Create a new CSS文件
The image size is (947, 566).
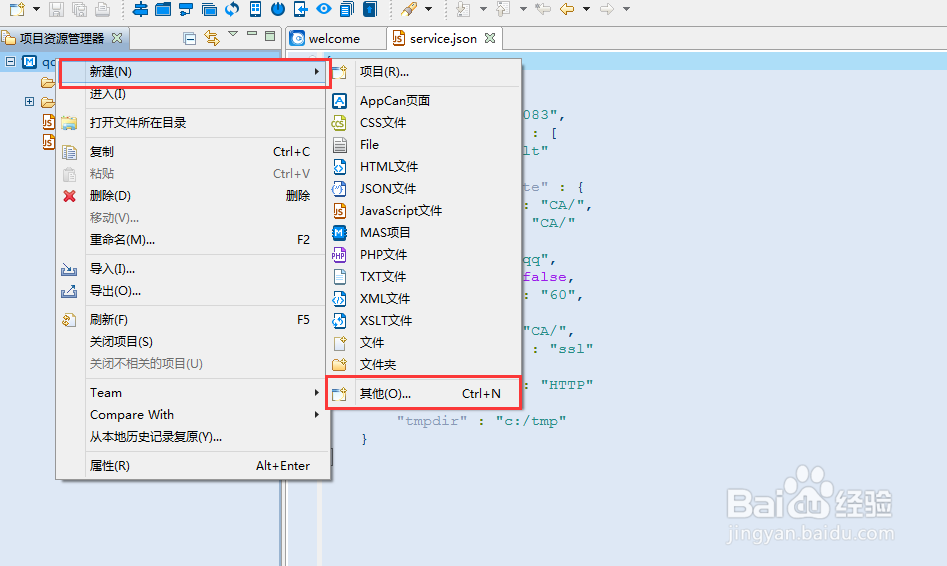(x=425, y=123)
